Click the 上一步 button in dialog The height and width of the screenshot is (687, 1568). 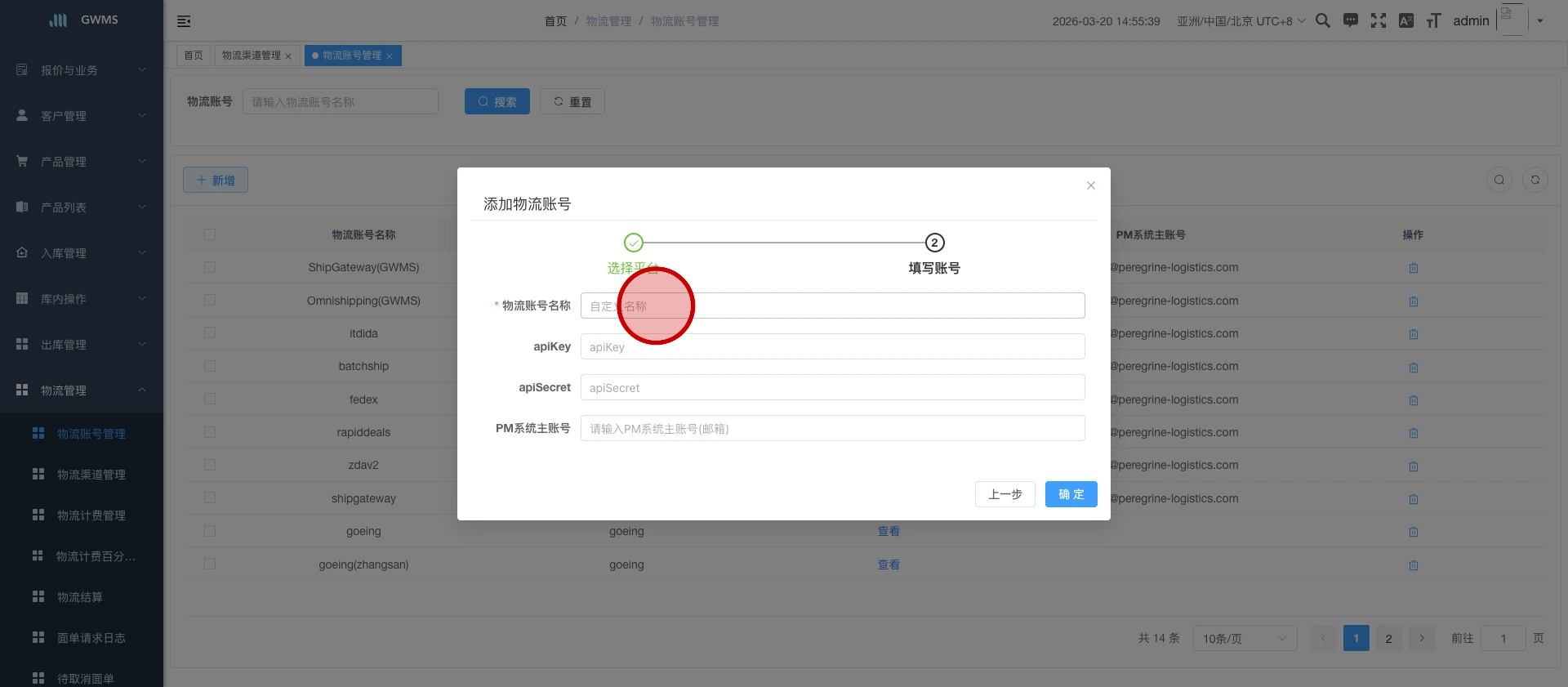coord(1005,494)
